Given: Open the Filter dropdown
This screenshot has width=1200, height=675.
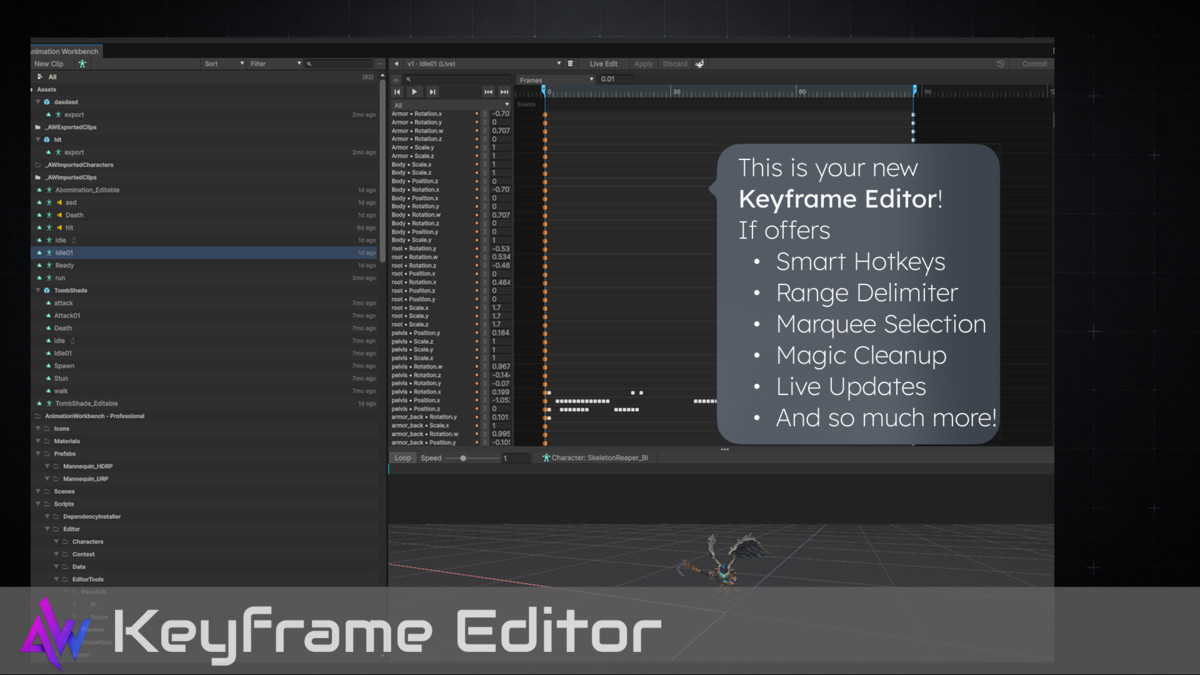Looking at the screenshot, I should click(x=275, y=63).
